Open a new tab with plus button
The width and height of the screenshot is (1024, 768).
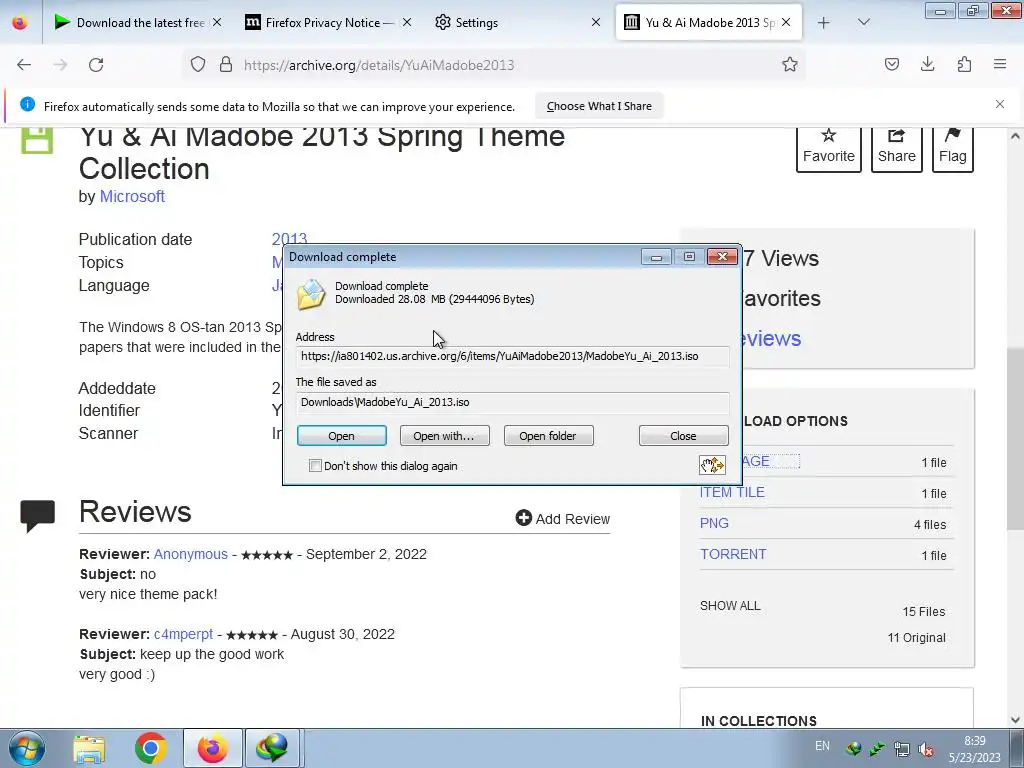click(x=824, y=23)
